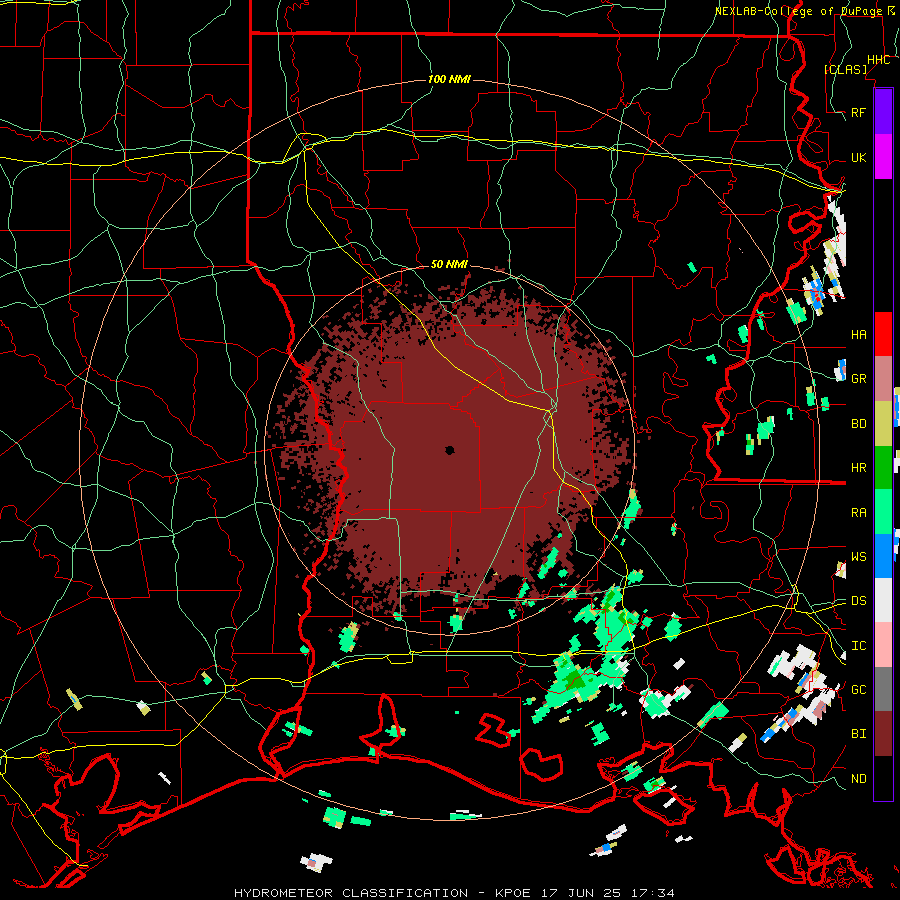Click the ND black legend swatch

(883, 778)
